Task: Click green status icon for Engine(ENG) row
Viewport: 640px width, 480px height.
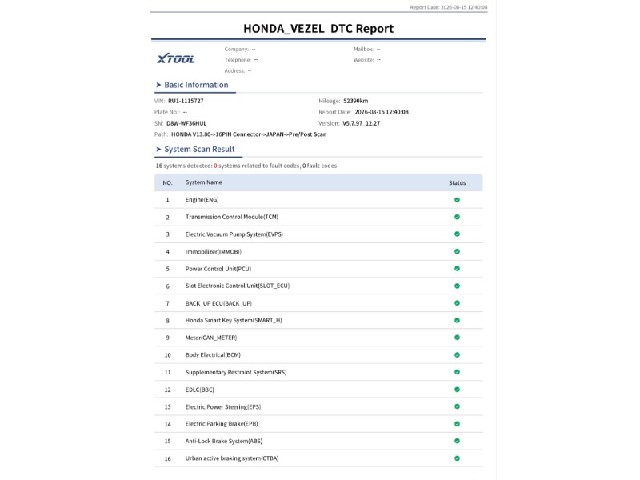Action: 457,200
